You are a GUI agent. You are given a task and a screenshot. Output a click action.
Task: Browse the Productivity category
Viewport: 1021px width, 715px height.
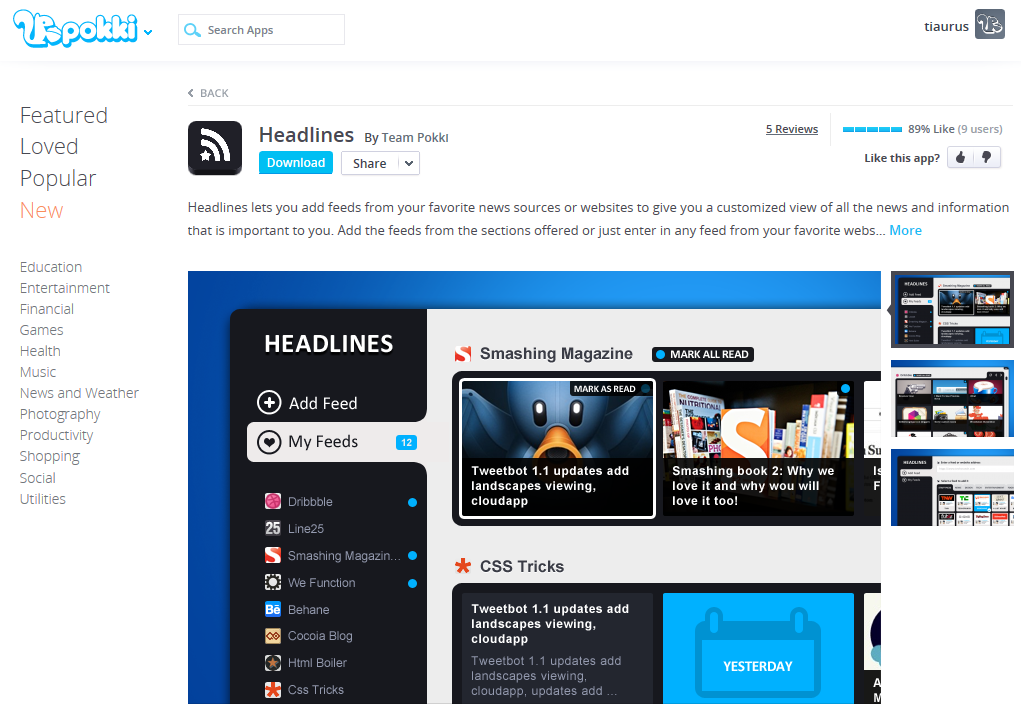pyautogui.click(x=57, y=435)
